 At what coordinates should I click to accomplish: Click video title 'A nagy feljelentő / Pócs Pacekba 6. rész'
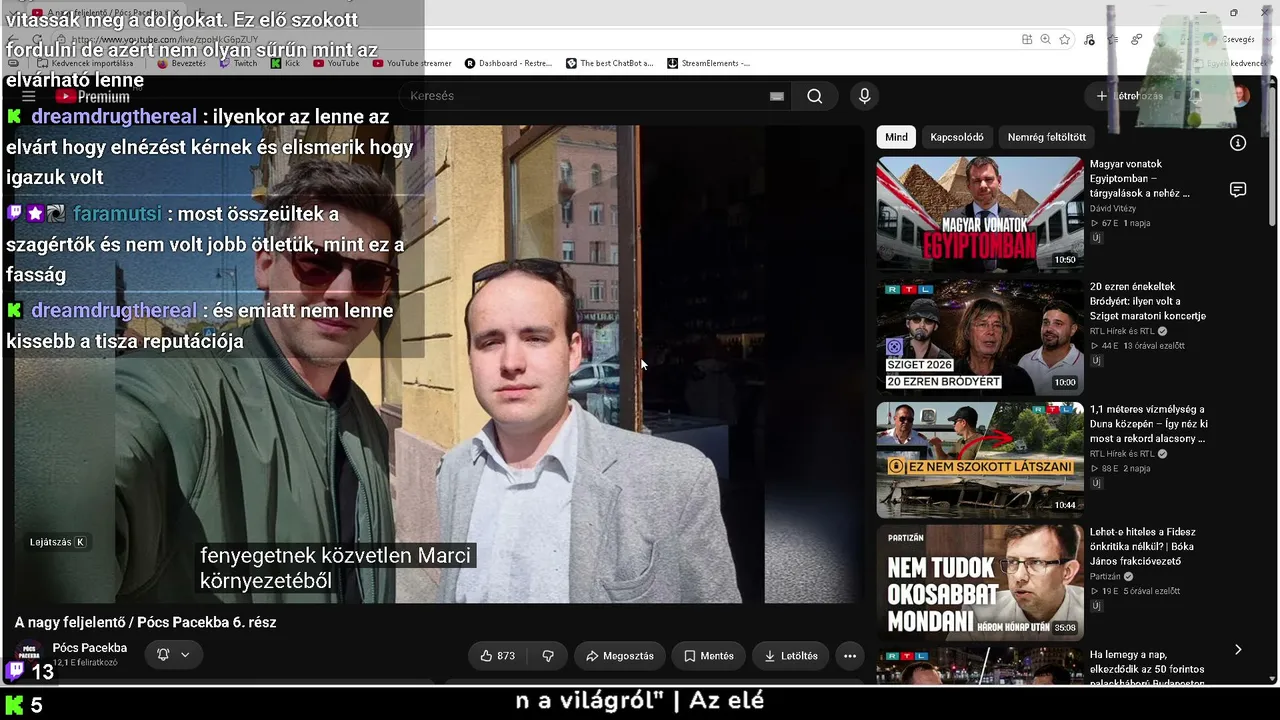(146, 622)
